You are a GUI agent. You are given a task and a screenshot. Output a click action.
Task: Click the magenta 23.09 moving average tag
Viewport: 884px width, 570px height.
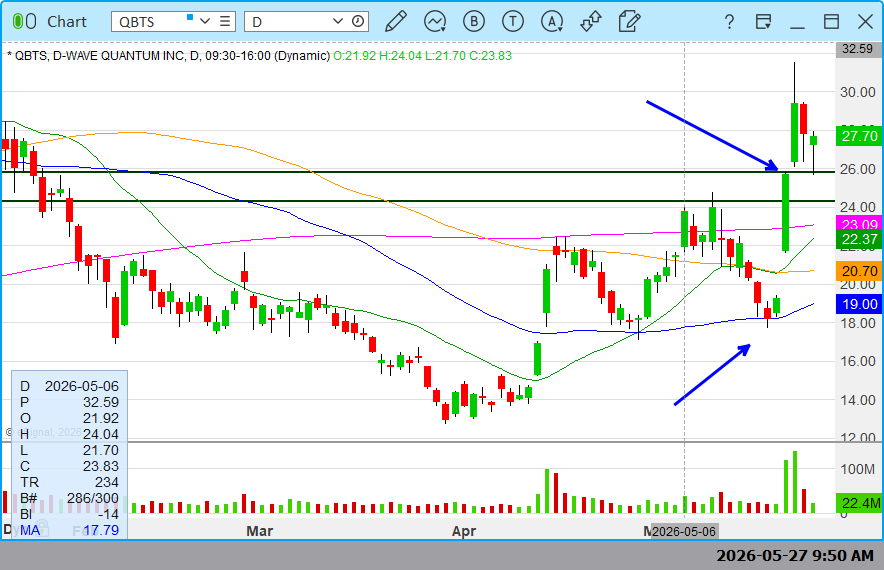[x=859, y=224]
